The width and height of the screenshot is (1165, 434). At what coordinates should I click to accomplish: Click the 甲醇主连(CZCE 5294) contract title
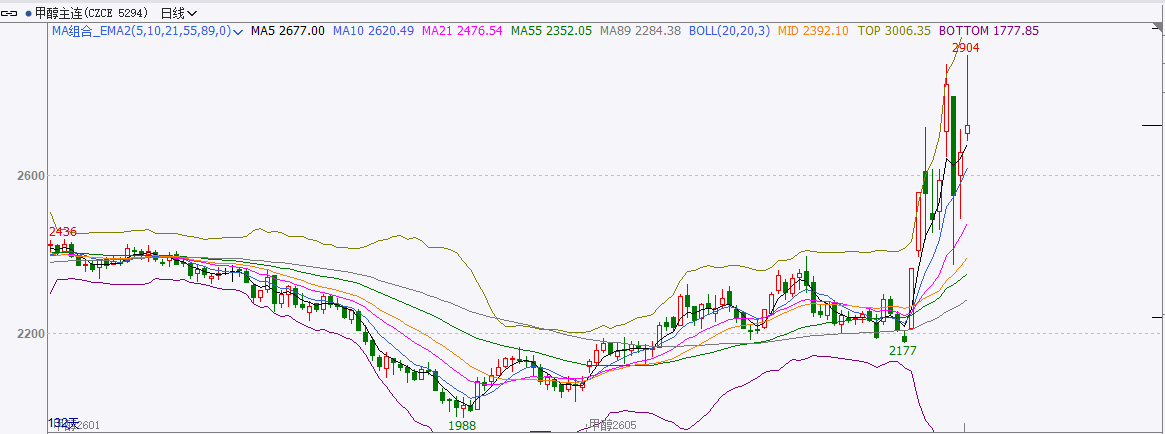tap(91, 13)
